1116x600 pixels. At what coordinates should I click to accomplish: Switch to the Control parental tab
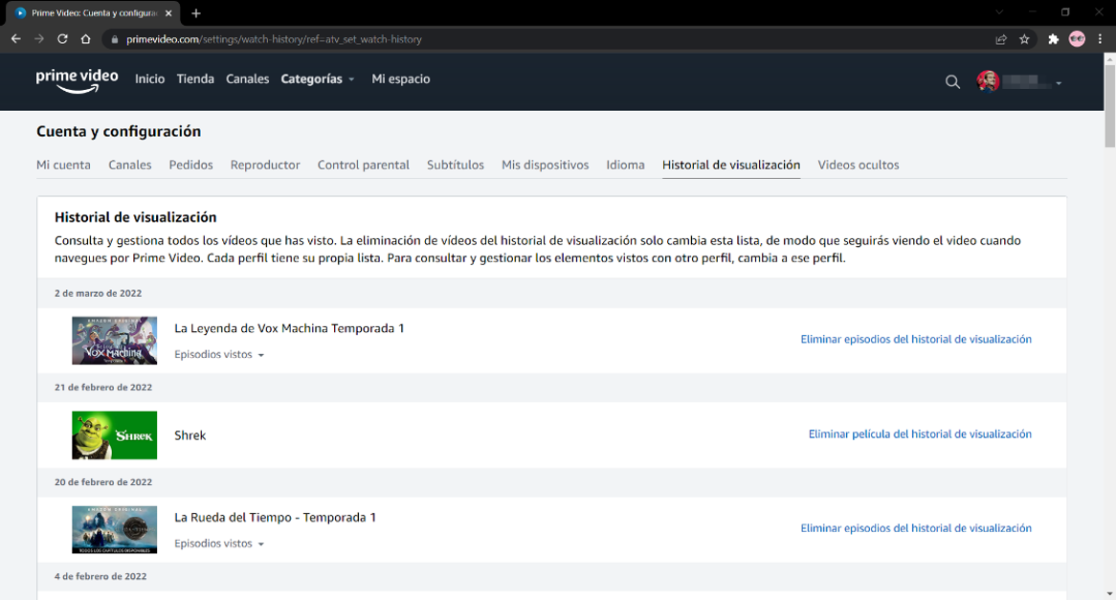[x=363, y=165]
